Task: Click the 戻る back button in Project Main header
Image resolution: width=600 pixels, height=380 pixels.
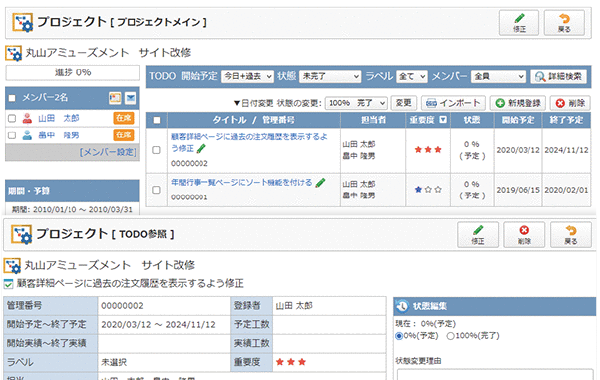Action: coord(564,23)
